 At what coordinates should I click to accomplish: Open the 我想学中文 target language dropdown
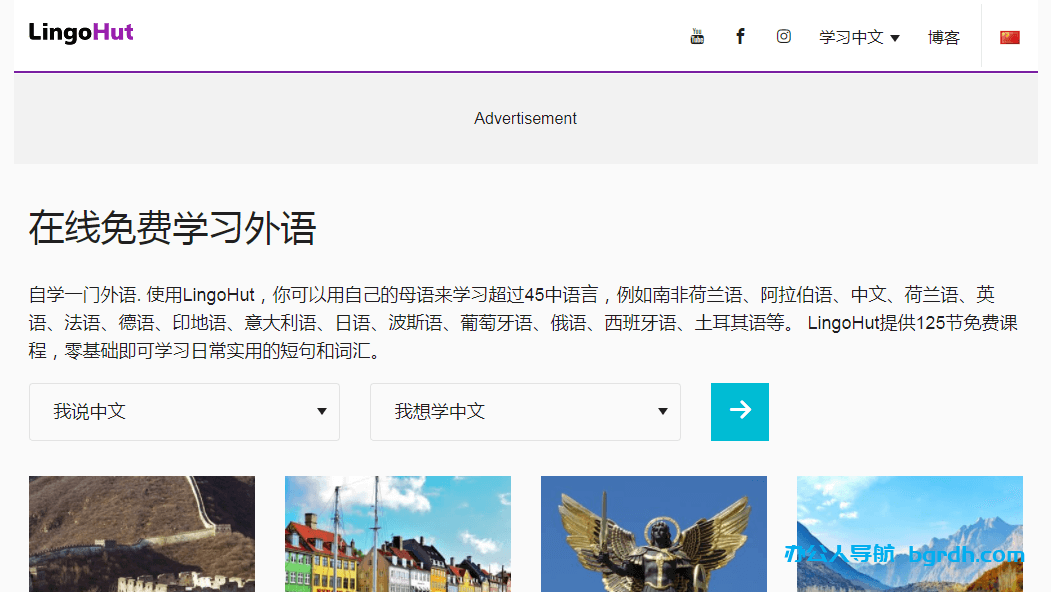click(525, 412)
